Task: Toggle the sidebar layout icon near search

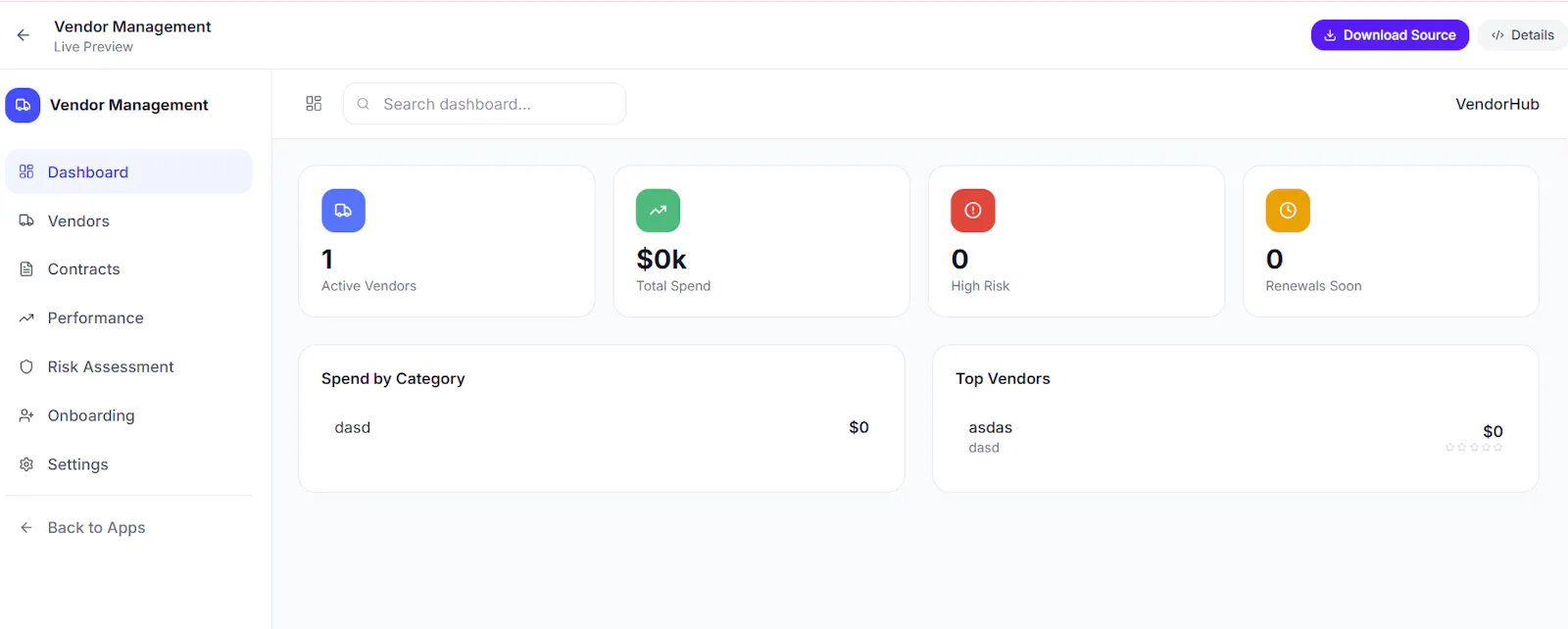Action: point(314,104)
